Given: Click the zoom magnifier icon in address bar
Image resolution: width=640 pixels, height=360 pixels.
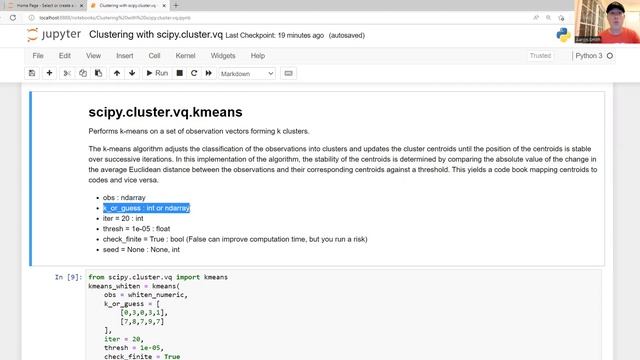Looking at the screenshot, I should pos(548,18).
